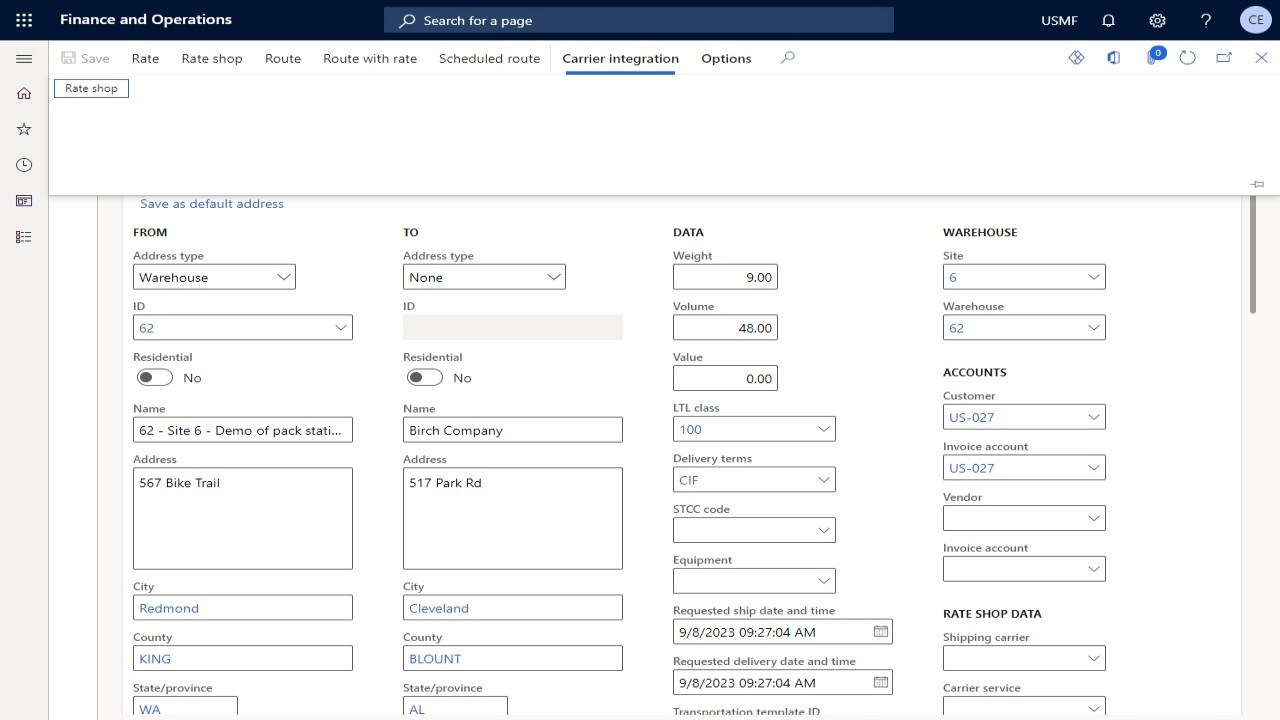Open CE user account avatar
This screenshot has width=1280, height=720.
pos(1255,20)
